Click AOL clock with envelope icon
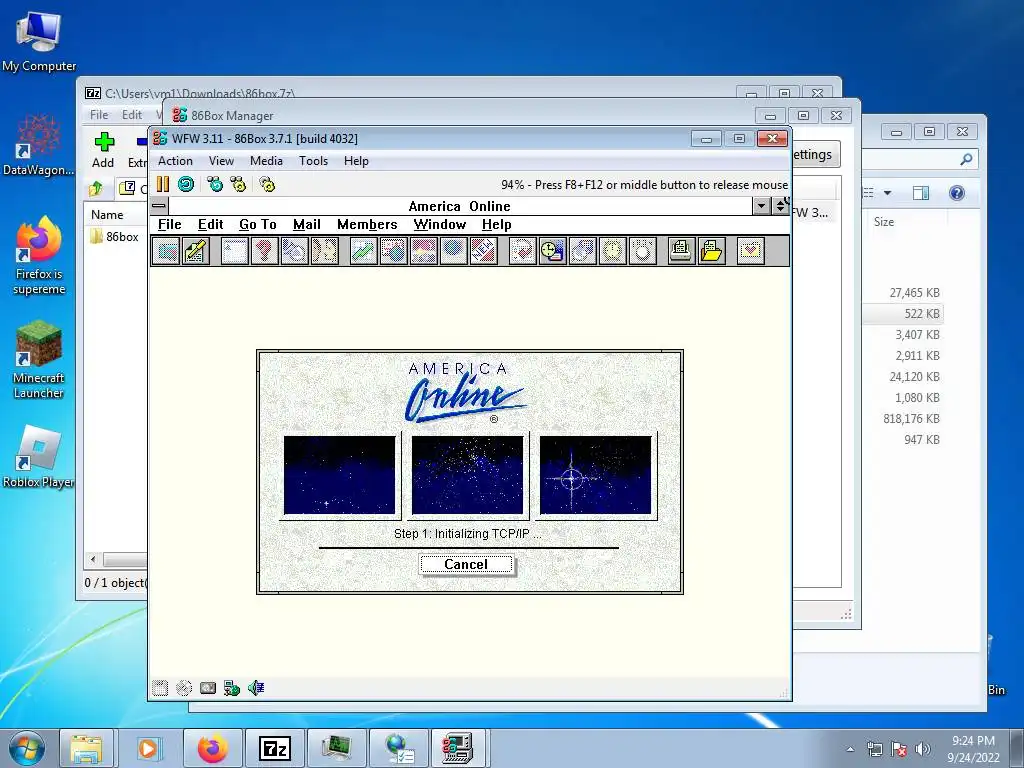Image resolution: width=1024 pixels, height=768 pixels. [x=552, y=251]
